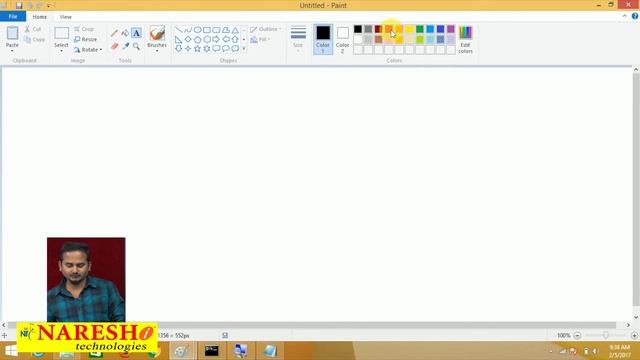The height and width of the screenshot is (360, 640).
Task: Choose the Rounded rectangle shape
Action: [216, 30]
